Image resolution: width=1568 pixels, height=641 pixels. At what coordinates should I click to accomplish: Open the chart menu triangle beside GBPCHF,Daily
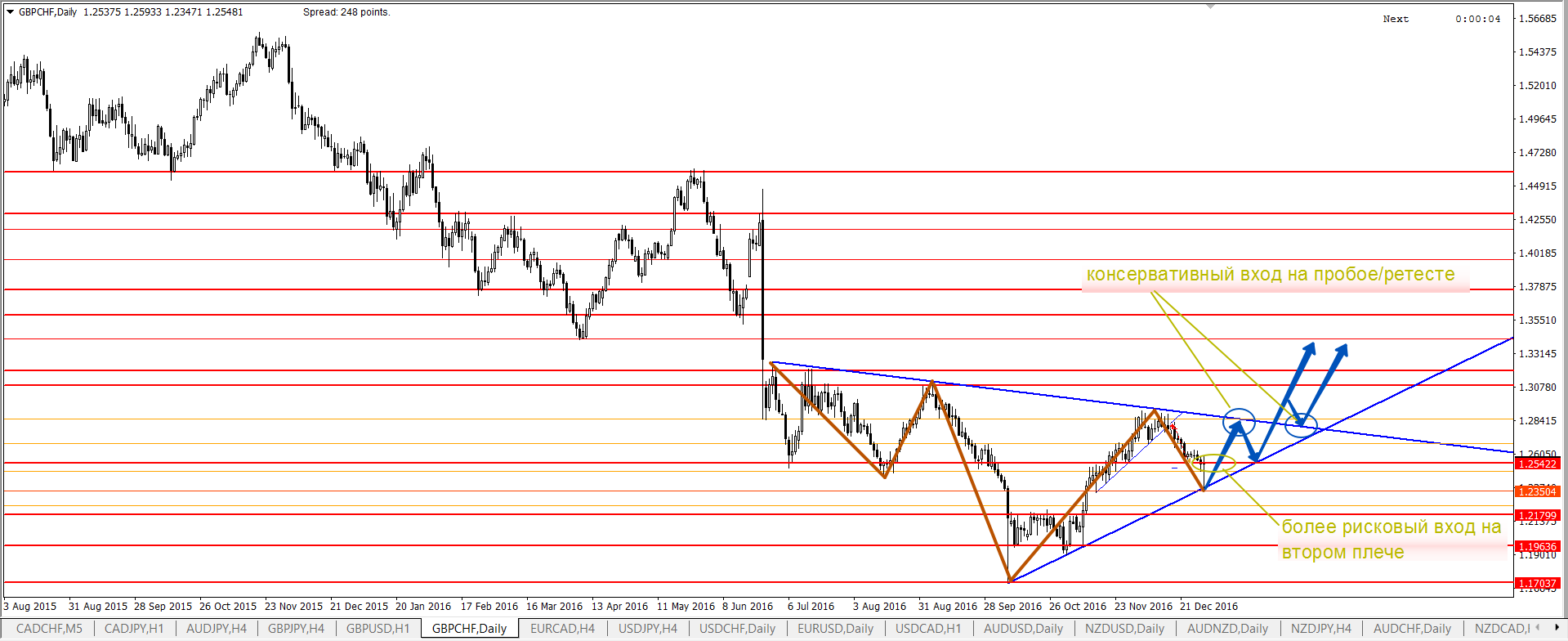pyautogui.click(x=11, y=12)
